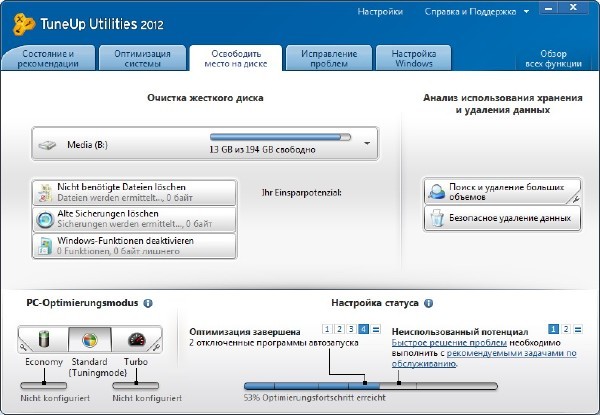
Task: Click 53% Optimierungsfortschritt erreicht text
Action: point(315,398)
